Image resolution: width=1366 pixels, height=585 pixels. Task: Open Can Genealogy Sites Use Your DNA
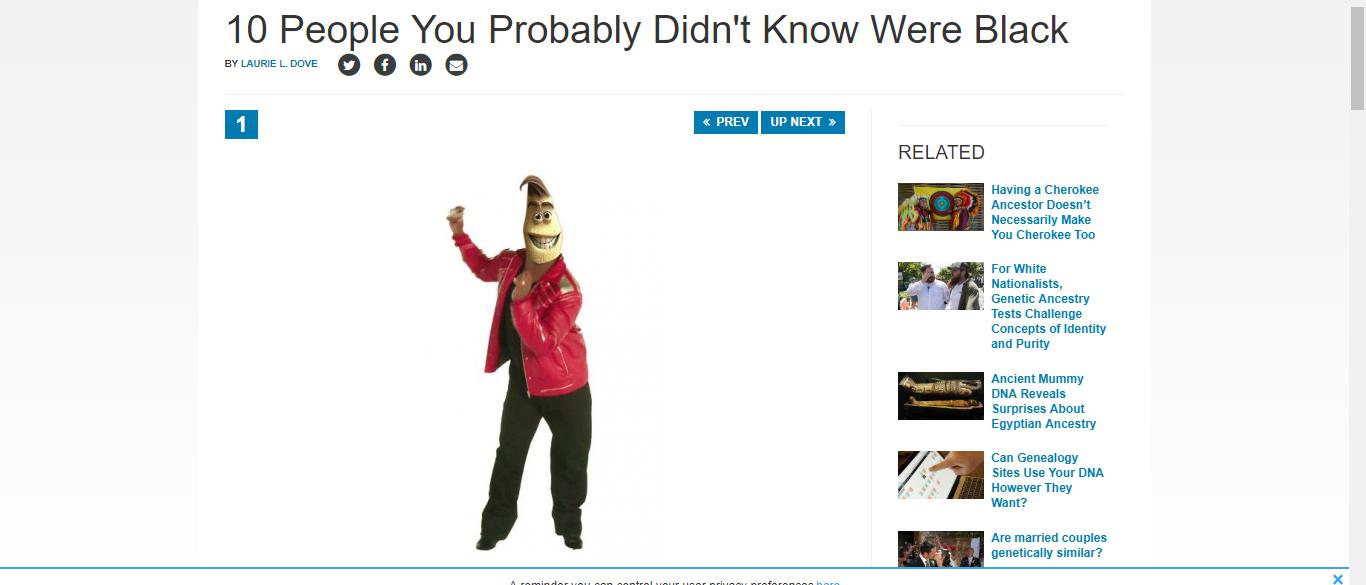[x=1047, y=480]
